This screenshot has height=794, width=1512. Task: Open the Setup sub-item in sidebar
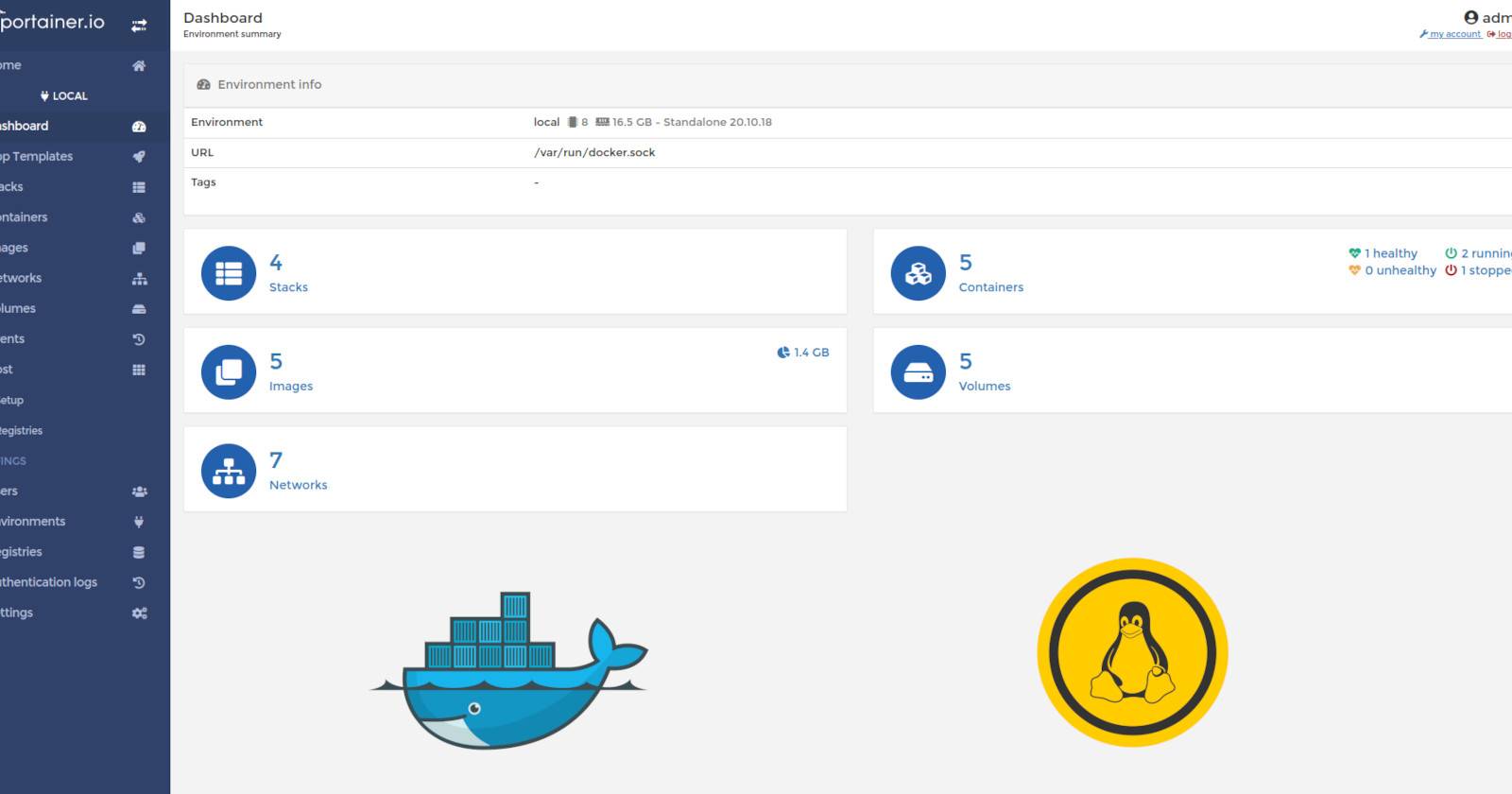11,400
